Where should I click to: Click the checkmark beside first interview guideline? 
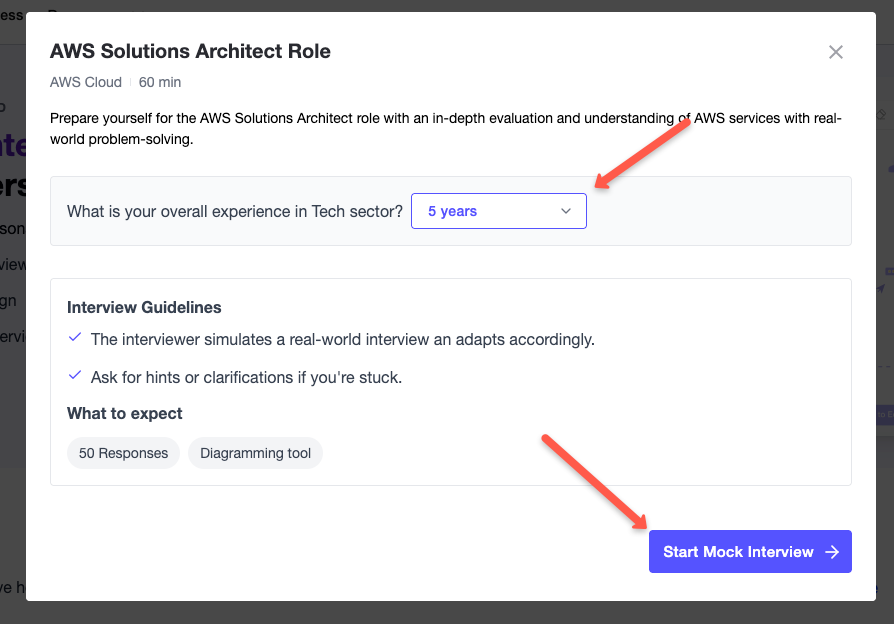tap(74, 337)
